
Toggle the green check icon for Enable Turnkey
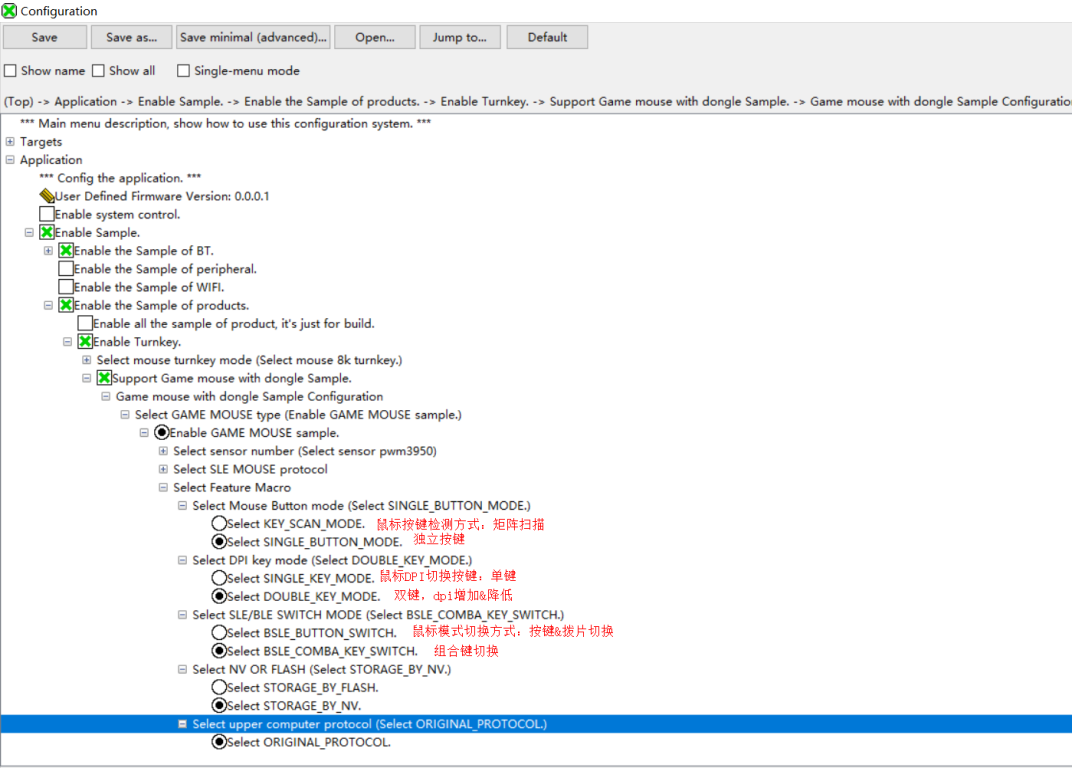coord(85,342)
